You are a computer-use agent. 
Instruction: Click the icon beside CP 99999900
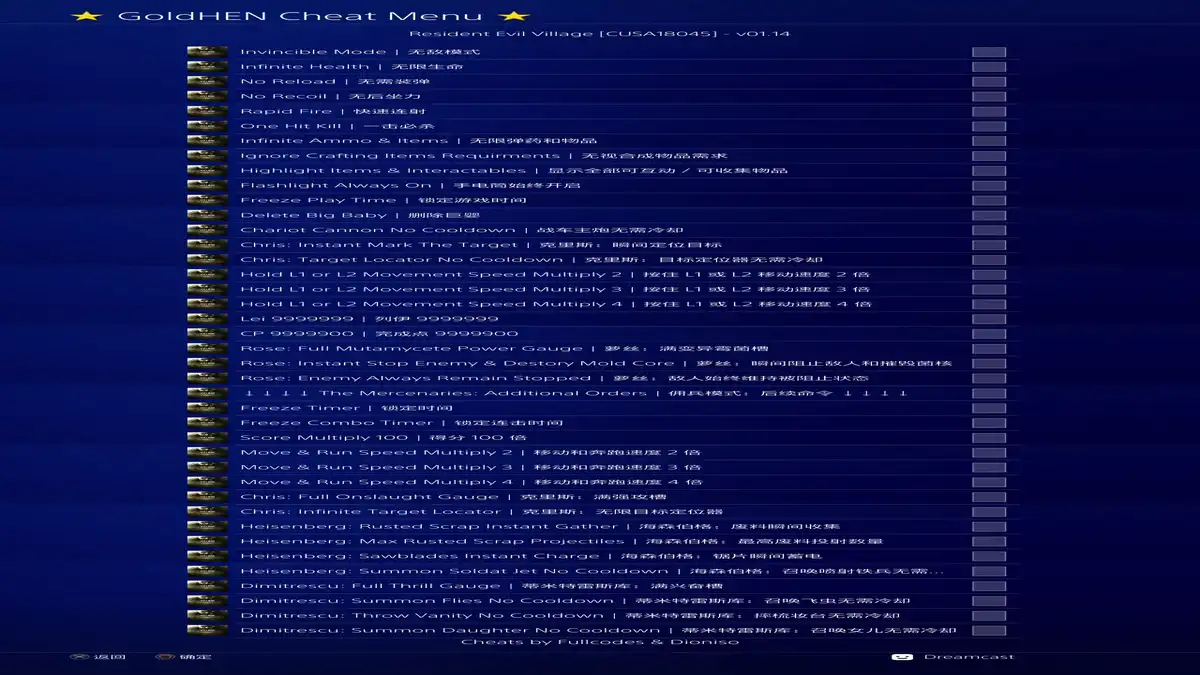[207, 334]
